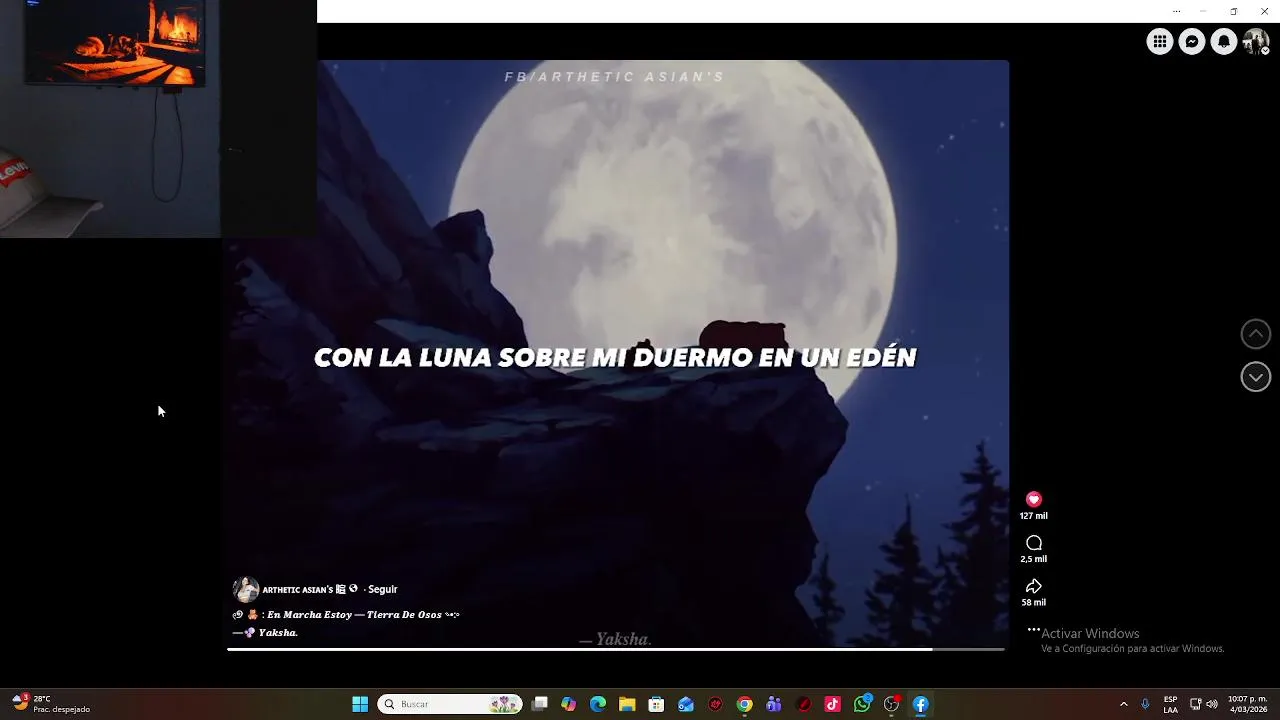Viewport: 1280px width, 720px height.
Task: Open the comments bubble icon
Action: [x=1034, y=543]
